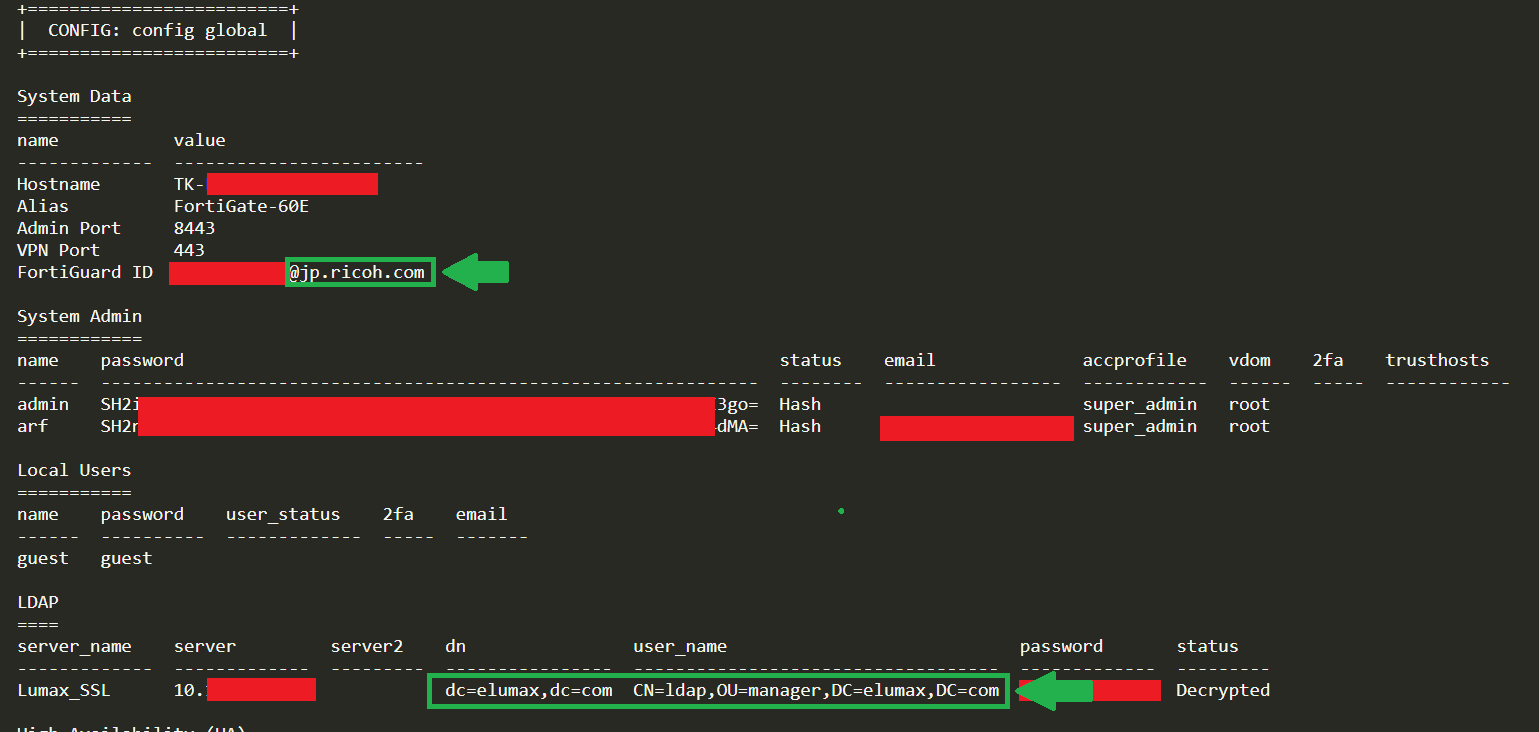Click the System Data section heading
The width and height of the screenshot is (1539, 732).
74,97
